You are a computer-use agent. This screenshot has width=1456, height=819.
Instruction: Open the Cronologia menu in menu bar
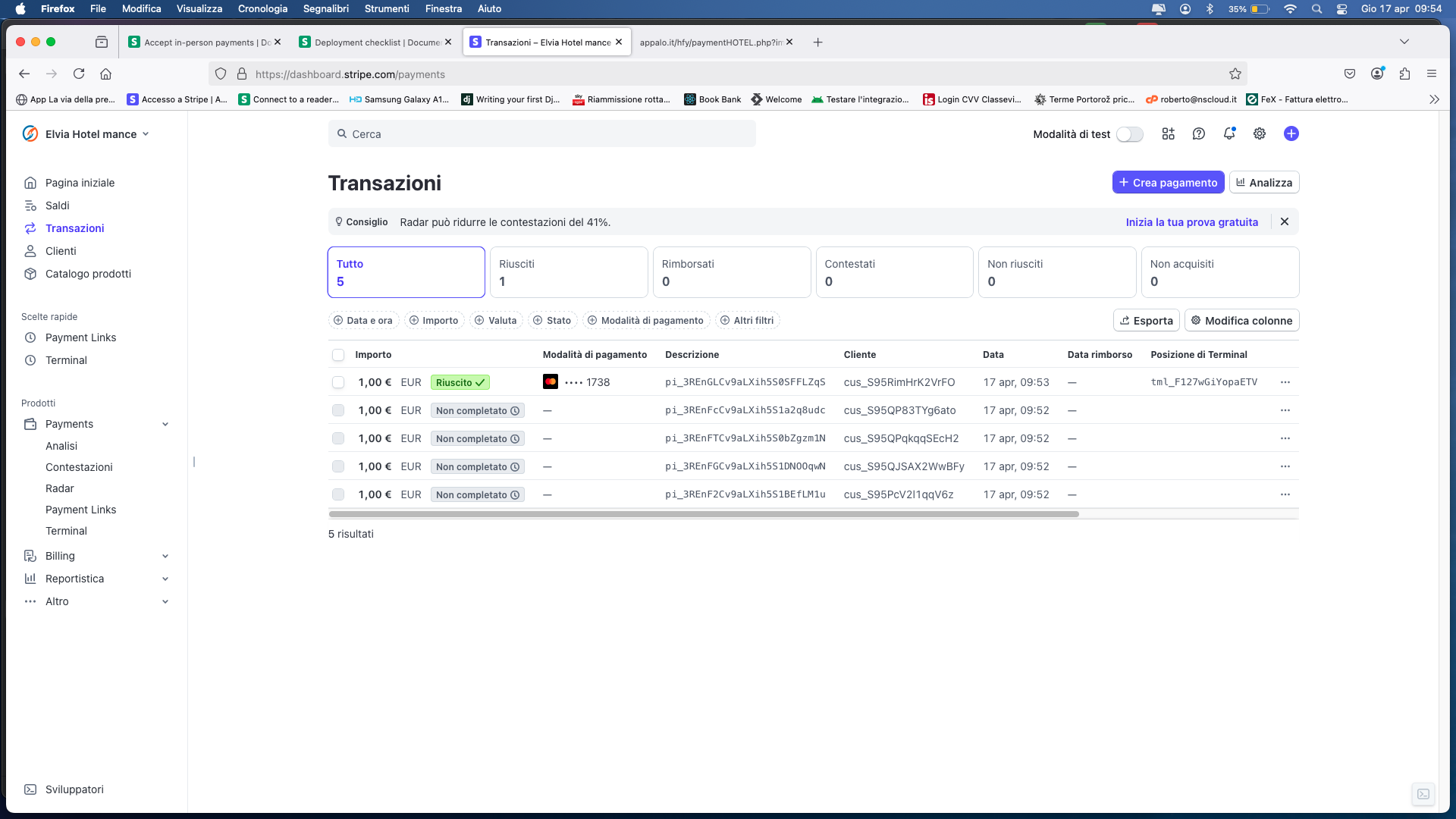tap(262, 8)
